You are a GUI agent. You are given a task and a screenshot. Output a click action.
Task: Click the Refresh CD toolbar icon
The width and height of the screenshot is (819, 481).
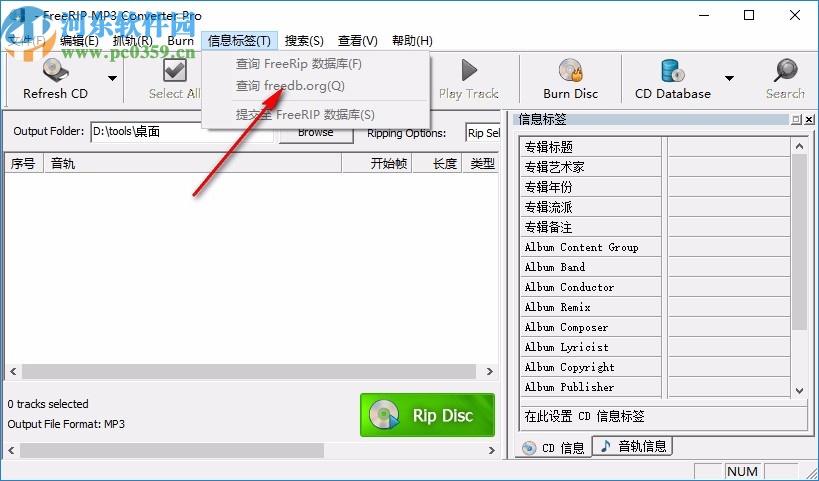[55, 70]
